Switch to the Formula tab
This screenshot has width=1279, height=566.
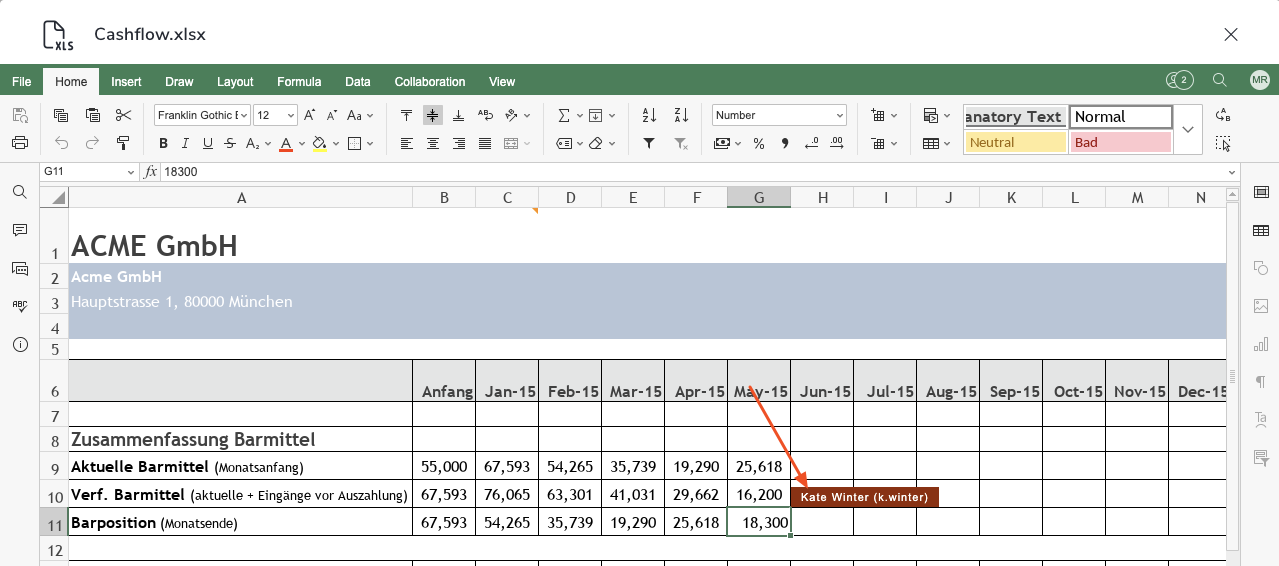click(x=299, y=81)
